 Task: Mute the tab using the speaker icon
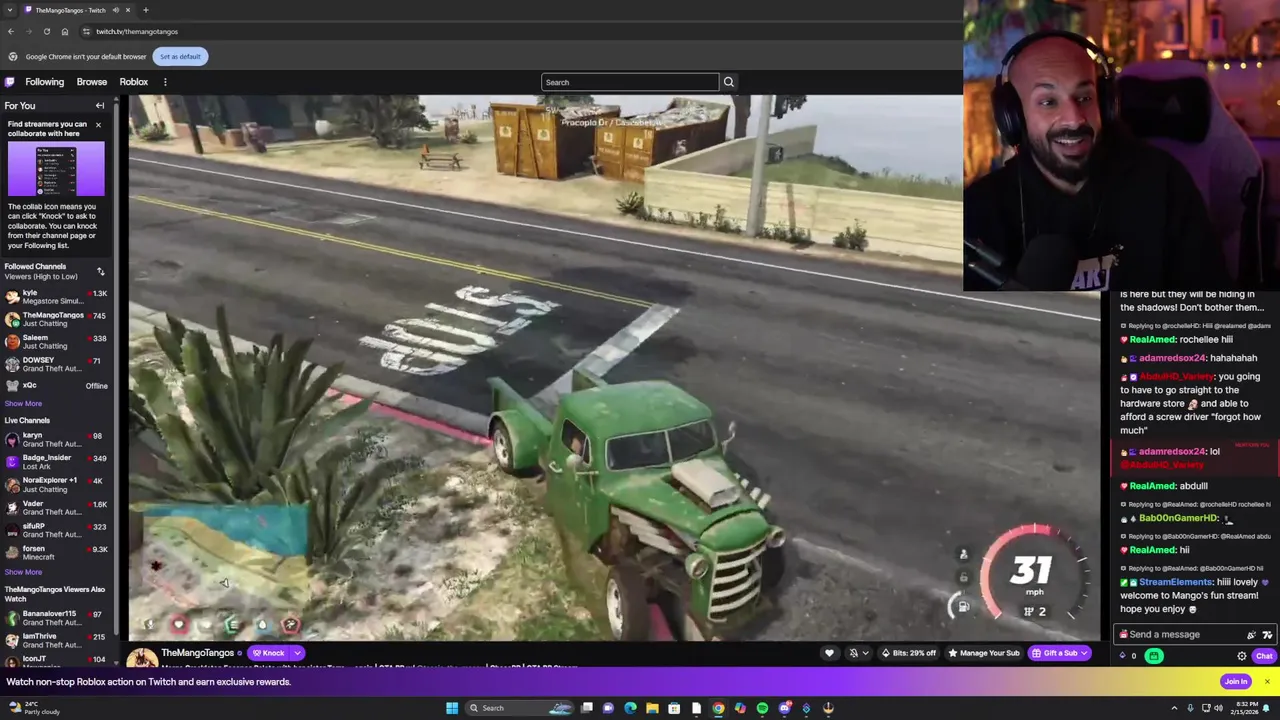click(x=115, y=10)
